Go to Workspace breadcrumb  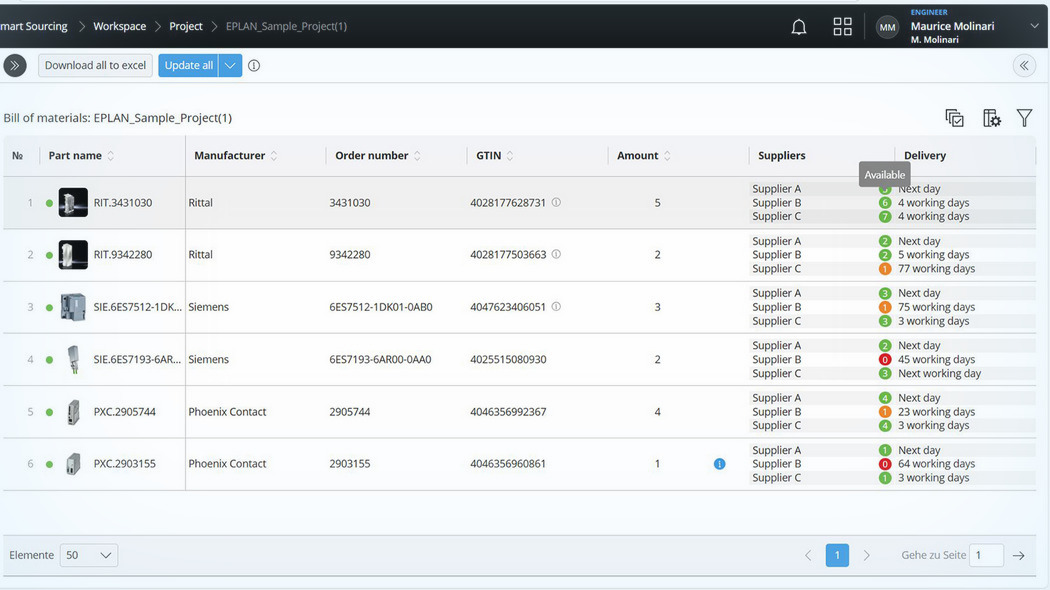[x=119, y=26]
